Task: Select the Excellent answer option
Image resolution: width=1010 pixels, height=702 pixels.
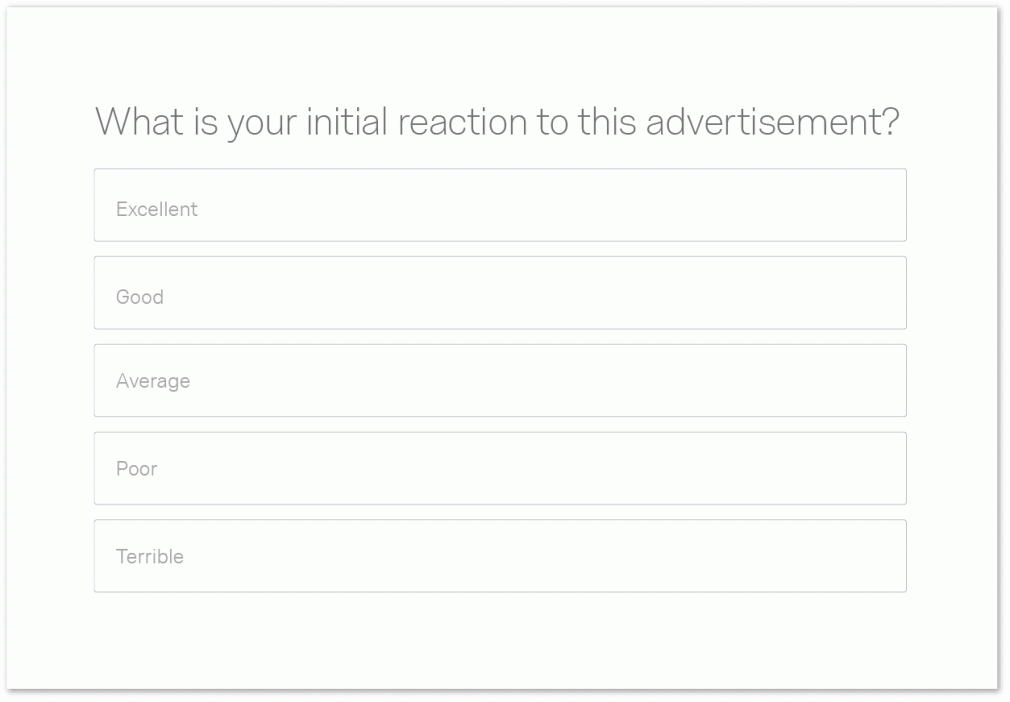Action: point(500,205)
